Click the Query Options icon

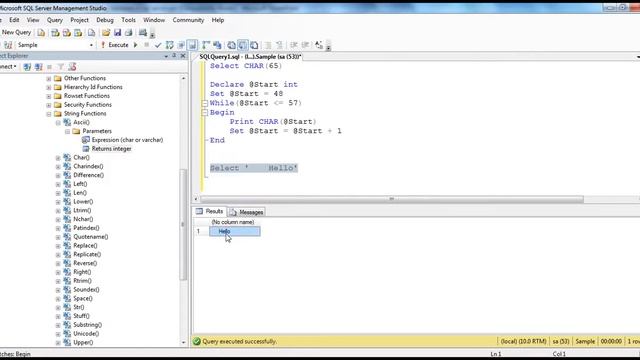181,45
